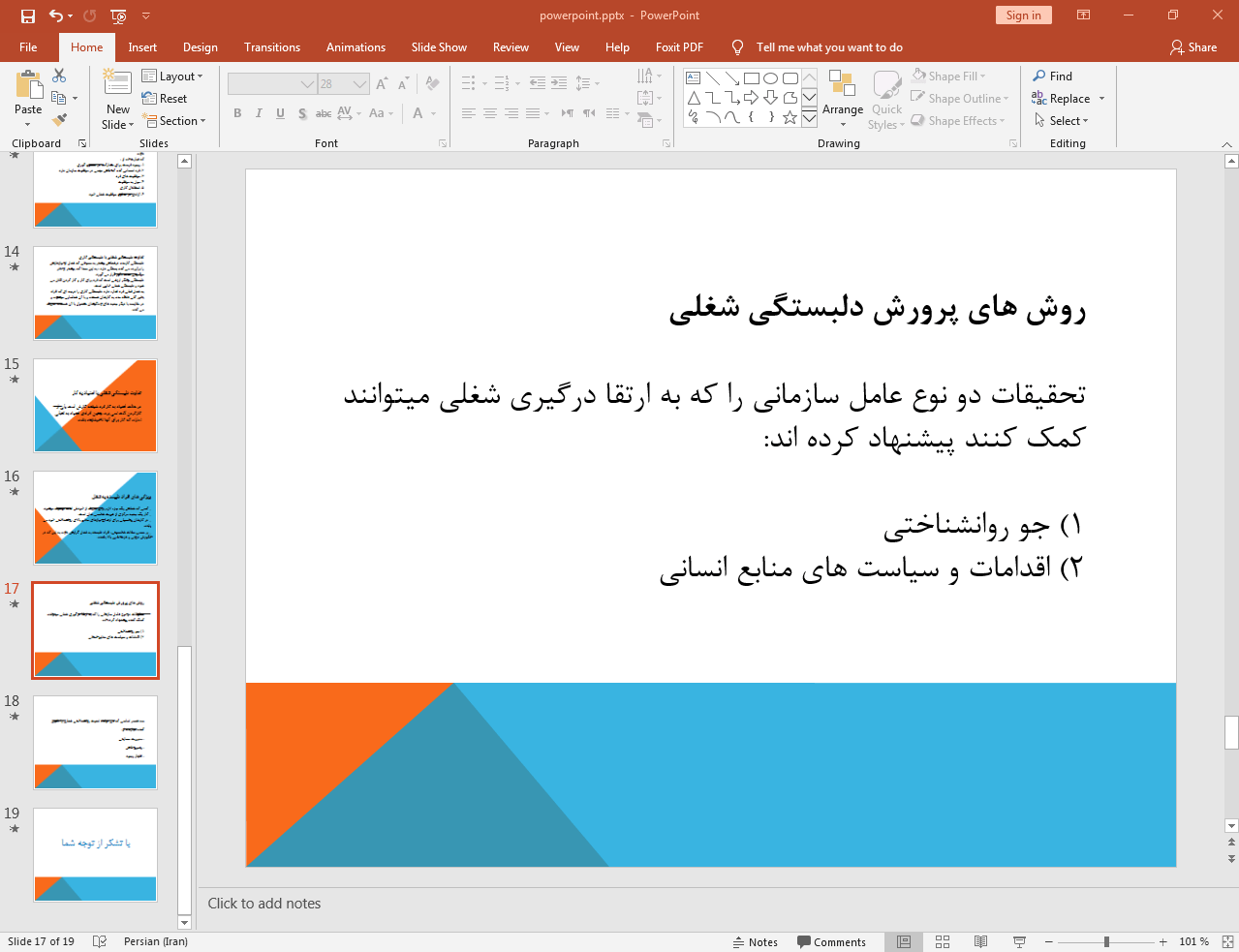Open Find in Editing group
The height and width of the screenshot is (952, 1239).
click(1053, 76)
